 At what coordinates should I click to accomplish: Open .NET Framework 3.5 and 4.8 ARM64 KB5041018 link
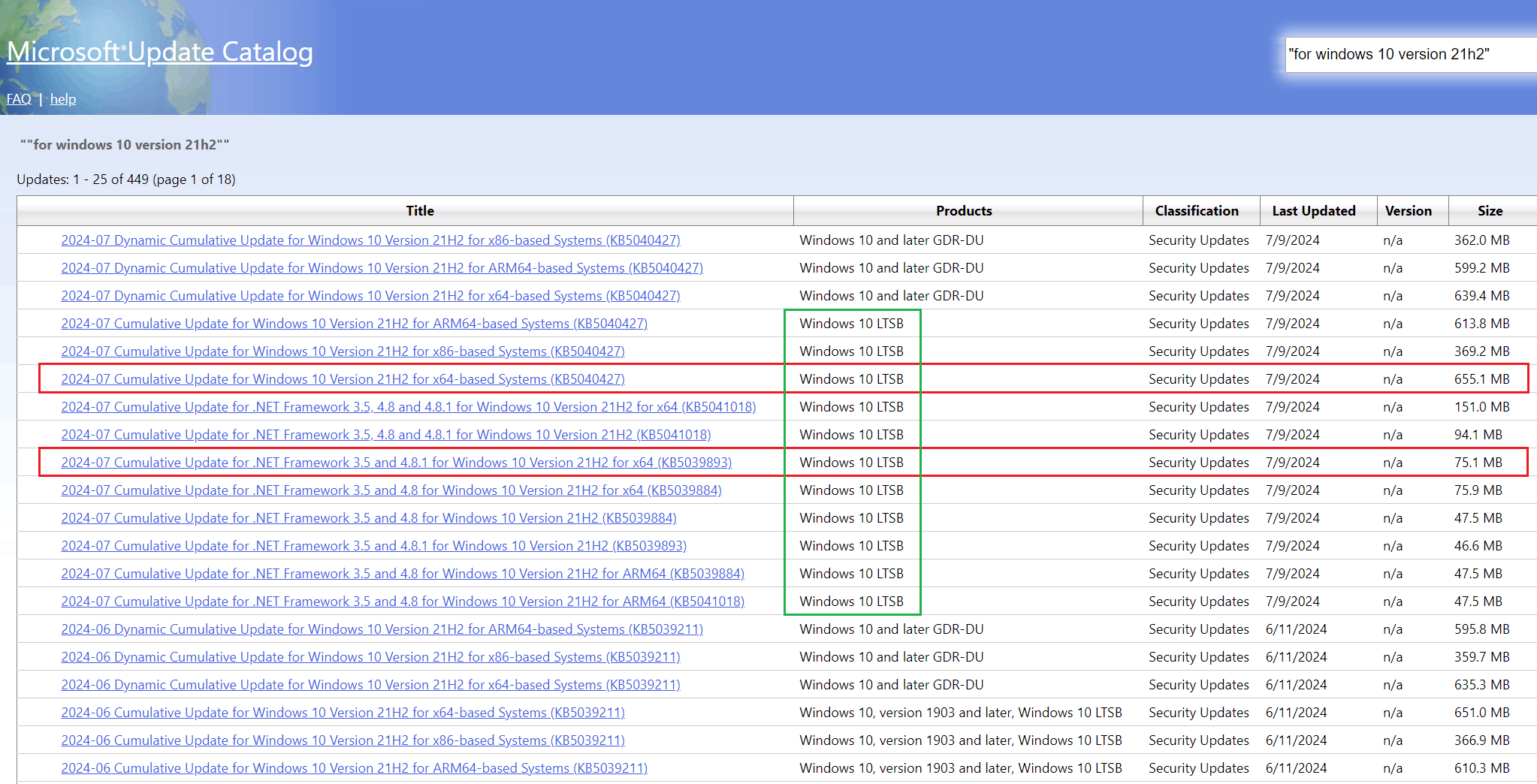pos(403,602)
